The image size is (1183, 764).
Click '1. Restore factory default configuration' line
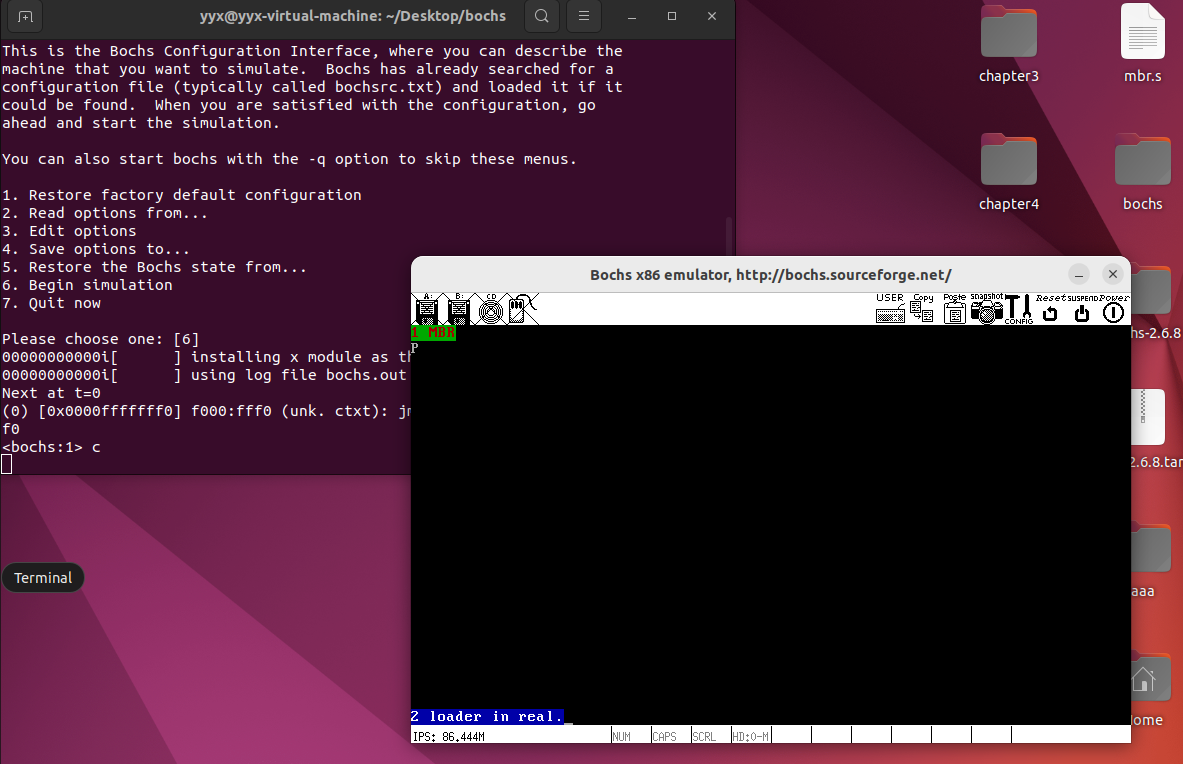[x=181, y=195]
